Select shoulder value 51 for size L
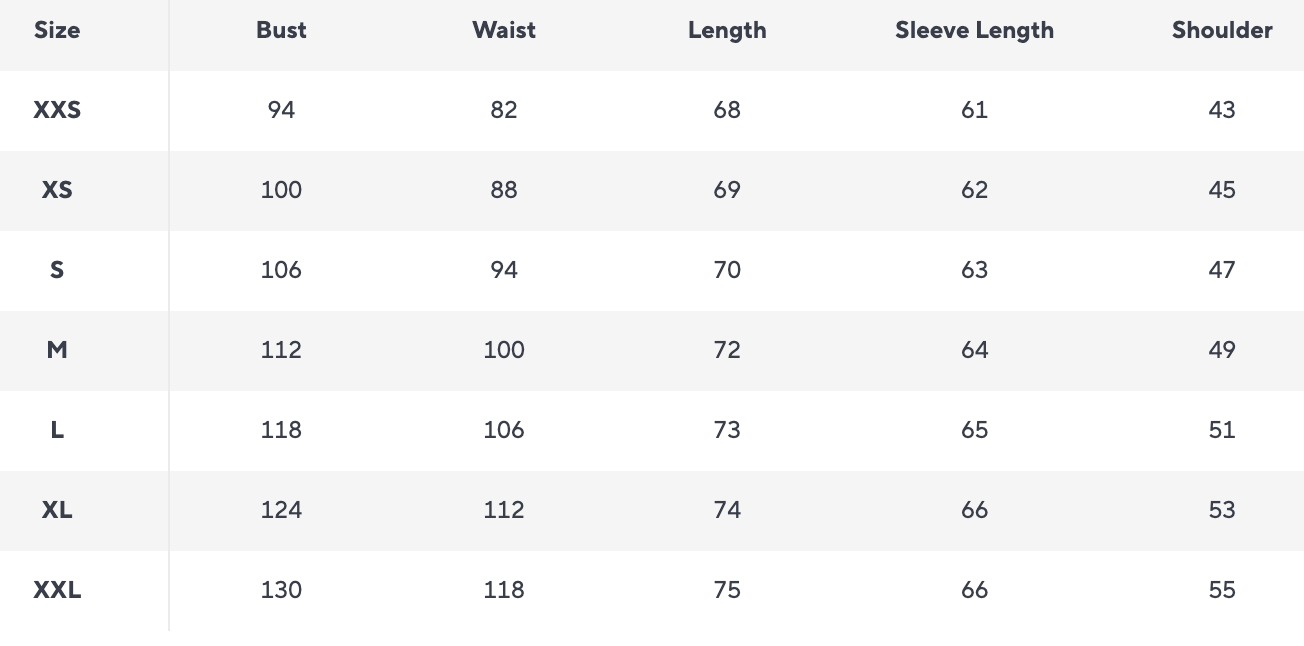 click(x=1222, y=430)
